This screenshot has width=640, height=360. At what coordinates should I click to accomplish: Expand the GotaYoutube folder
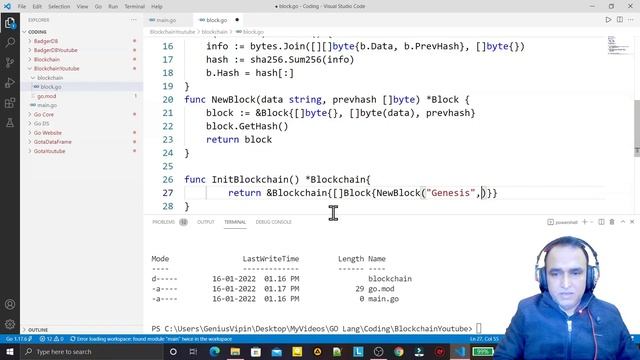(x=82, y=151)
